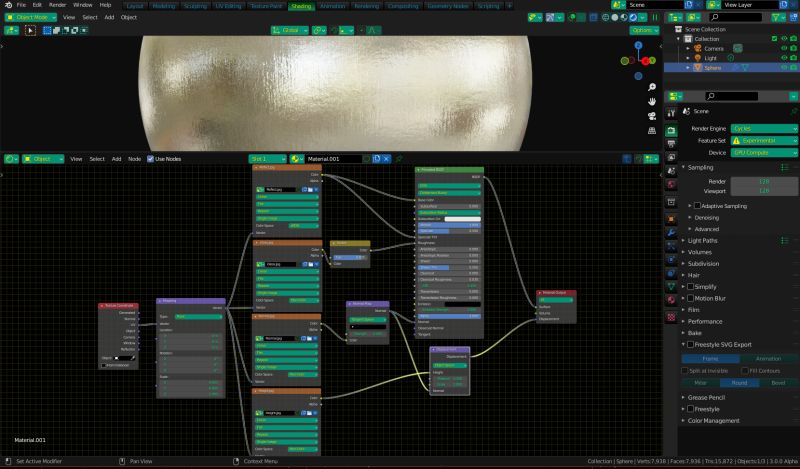Expand the Light Paths panel
The image size is (800, 469).
[702, 240]
